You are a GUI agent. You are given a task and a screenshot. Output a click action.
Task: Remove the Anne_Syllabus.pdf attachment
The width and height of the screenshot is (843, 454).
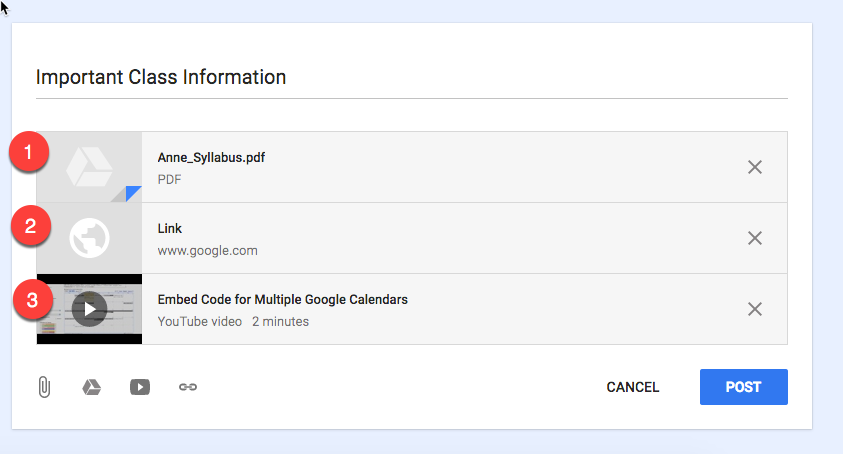[755, 167]
